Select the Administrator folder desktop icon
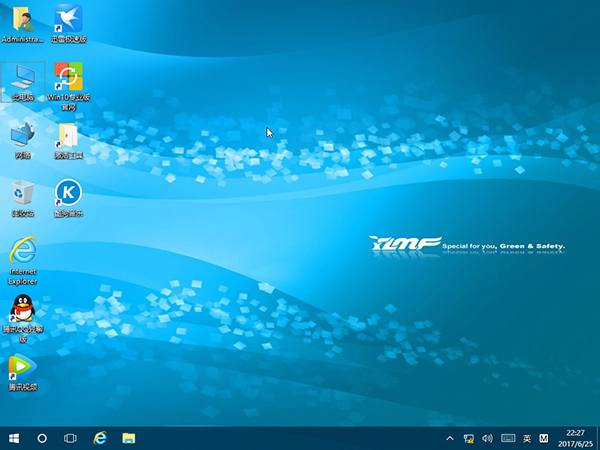 pyautogui.click(x=22, y=20)
